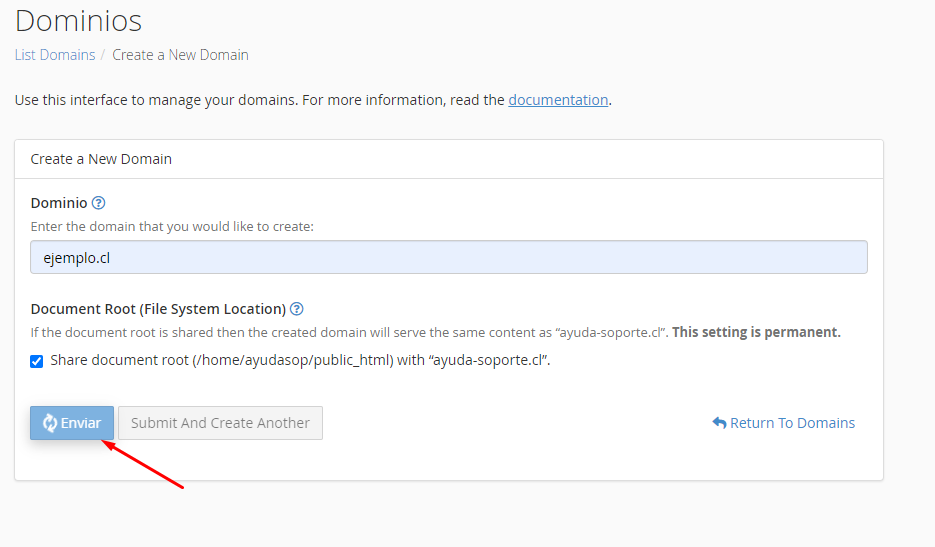
Task: Submit the form with the Enviar button
Action: point(72,423)
